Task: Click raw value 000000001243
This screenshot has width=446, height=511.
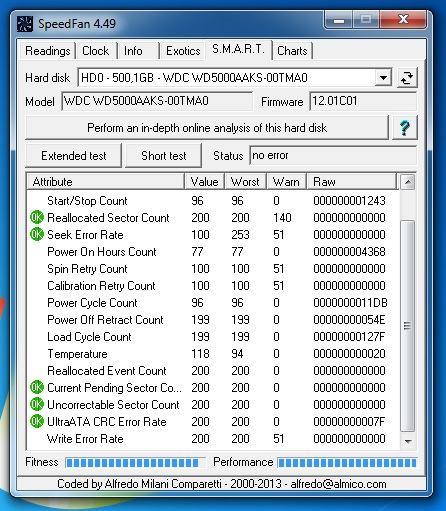Action: (349, 201)
